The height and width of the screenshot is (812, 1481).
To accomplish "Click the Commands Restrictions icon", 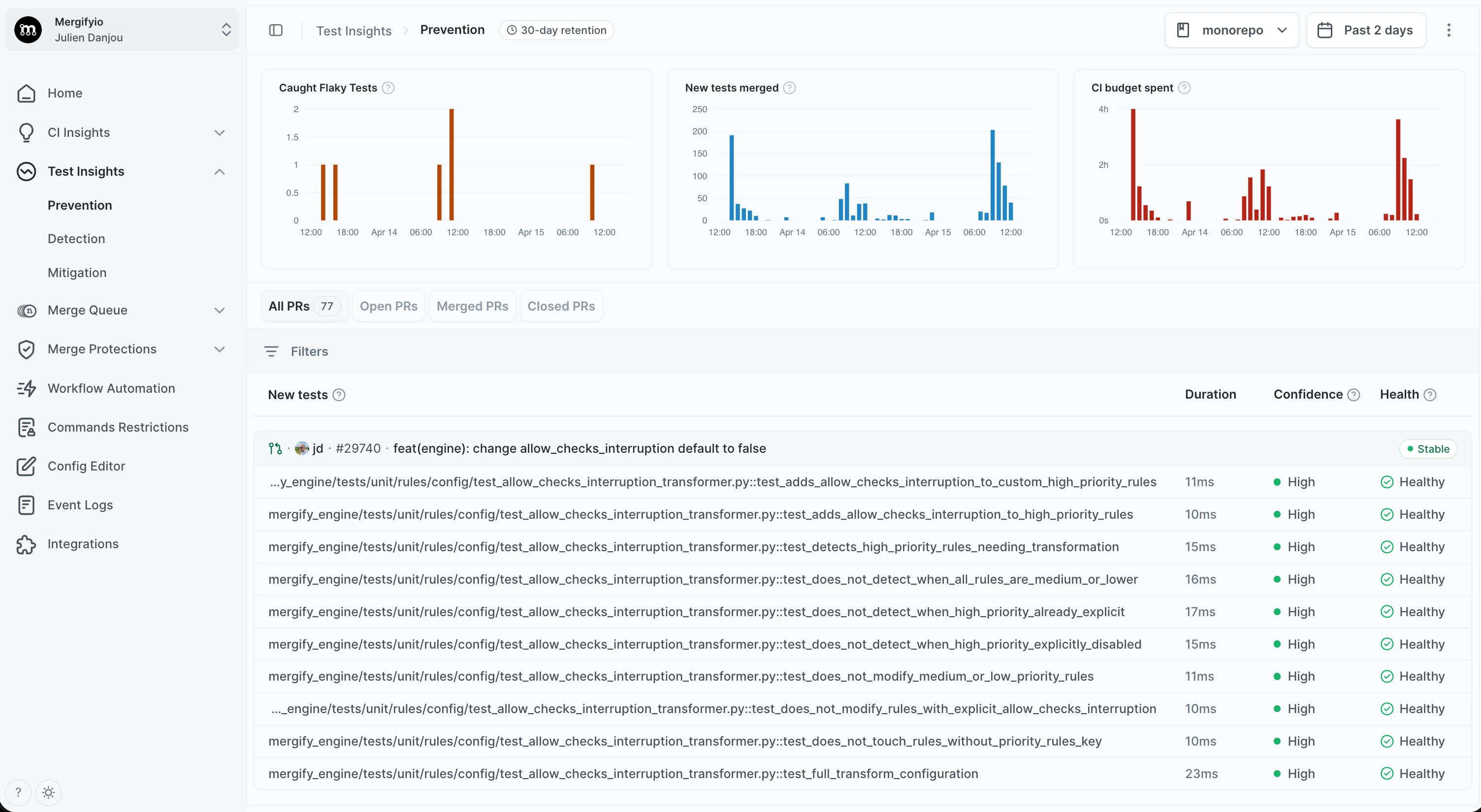I will (x=27, y=427).
